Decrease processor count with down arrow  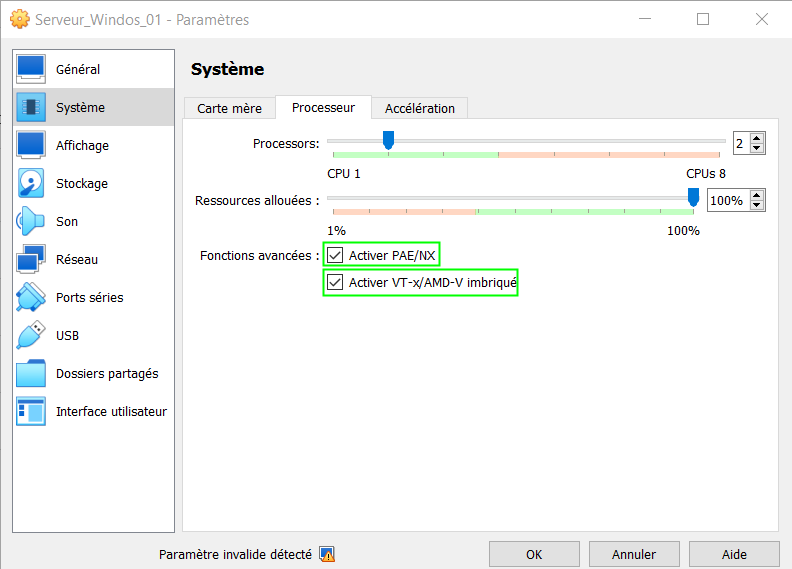click(757, 149)
